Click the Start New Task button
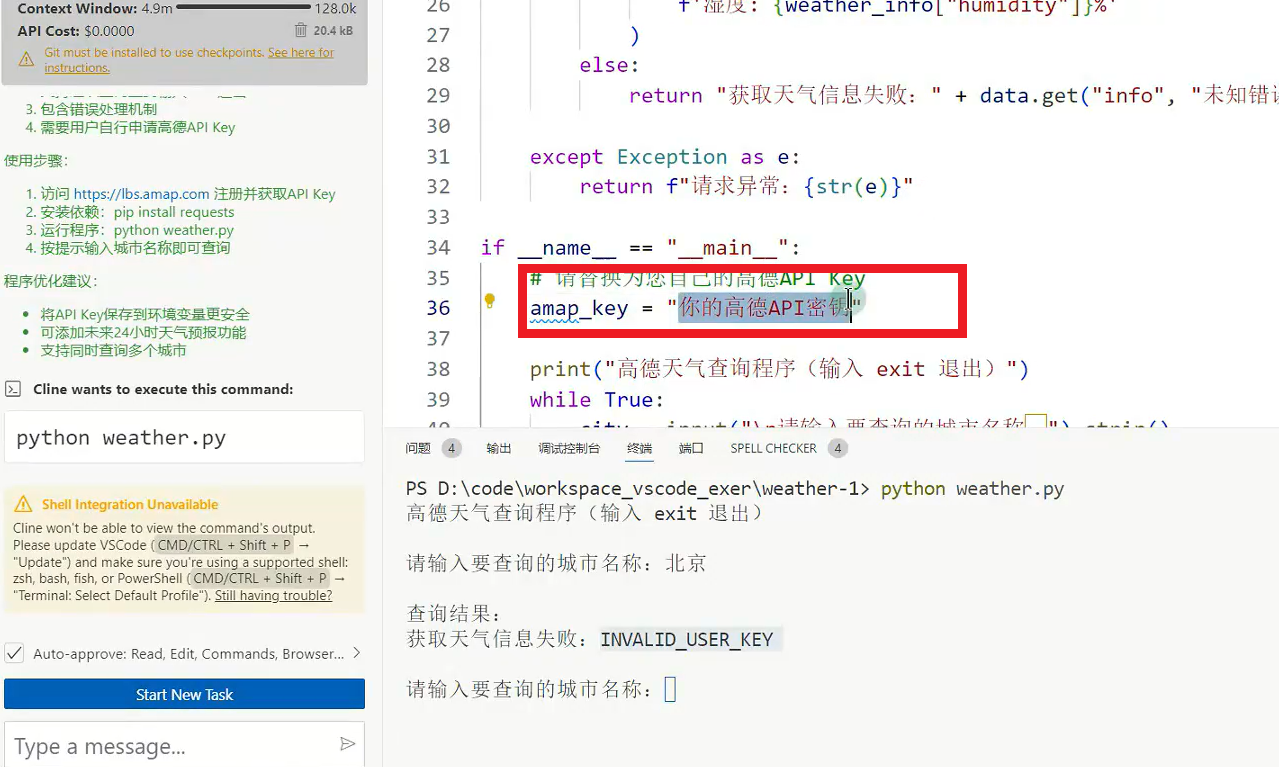The width and height of the screenshot is (1279, 767). click(184, 694)
